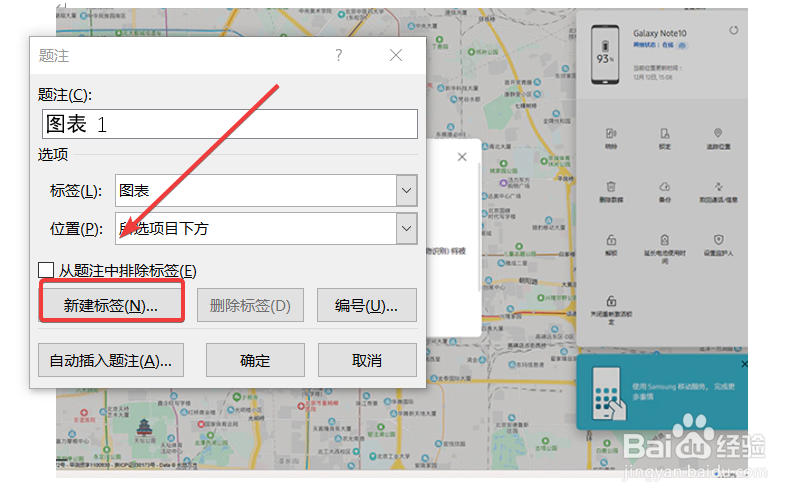
Task: Click the erase data (删除数据) trash icon
Action: click(x=611, y=186)
